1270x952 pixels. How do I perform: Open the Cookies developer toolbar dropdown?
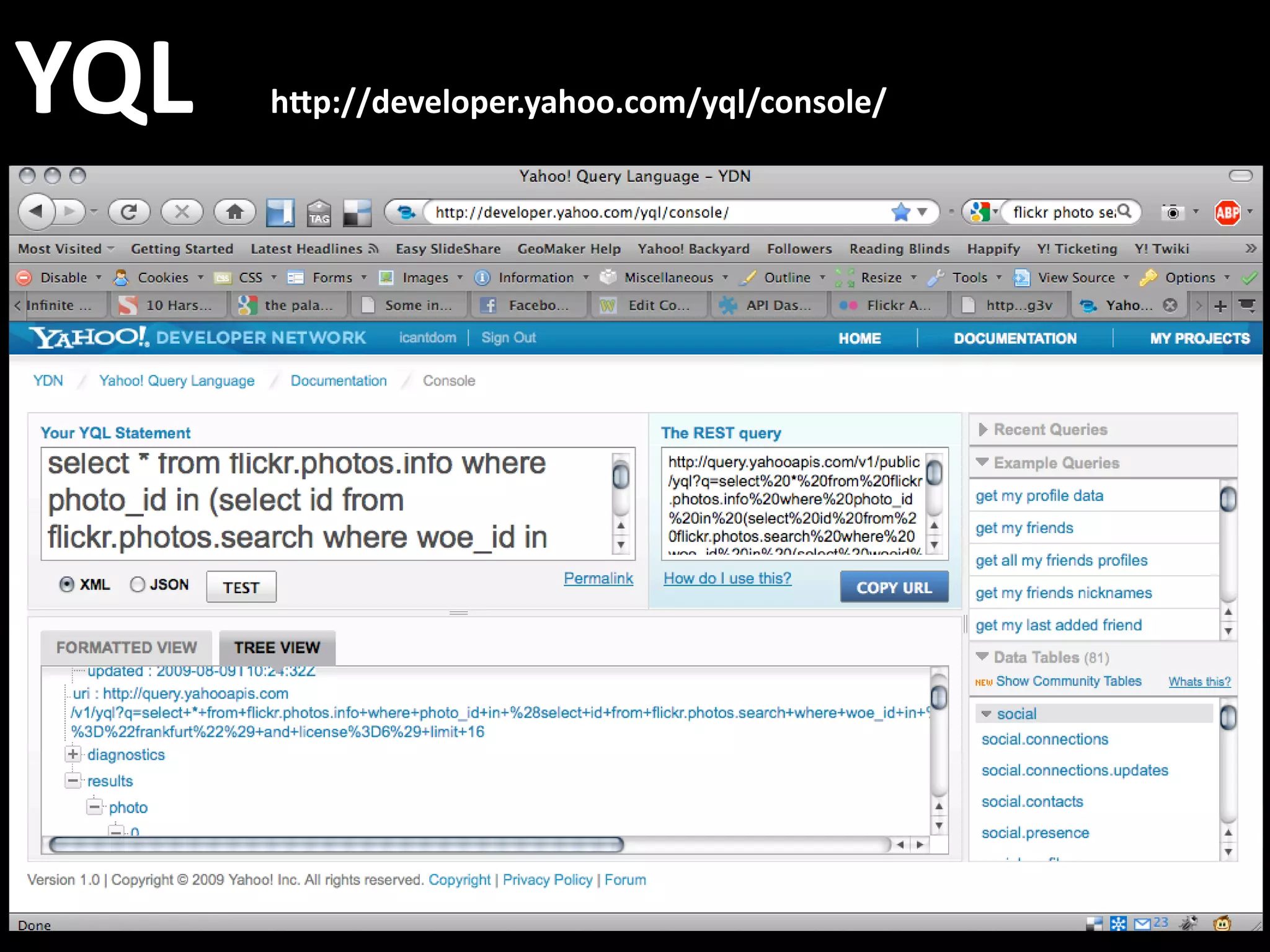[x=162, y=278]
